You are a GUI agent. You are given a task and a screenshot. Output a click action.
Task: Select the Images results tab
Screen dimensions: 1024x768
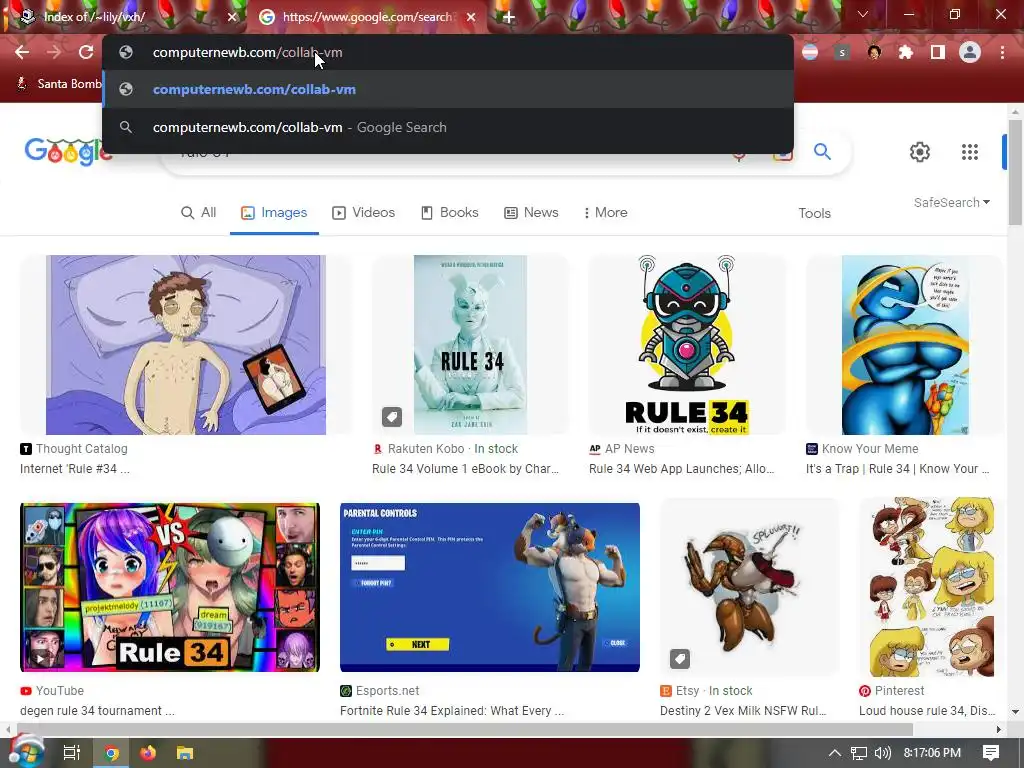(274, 213)
